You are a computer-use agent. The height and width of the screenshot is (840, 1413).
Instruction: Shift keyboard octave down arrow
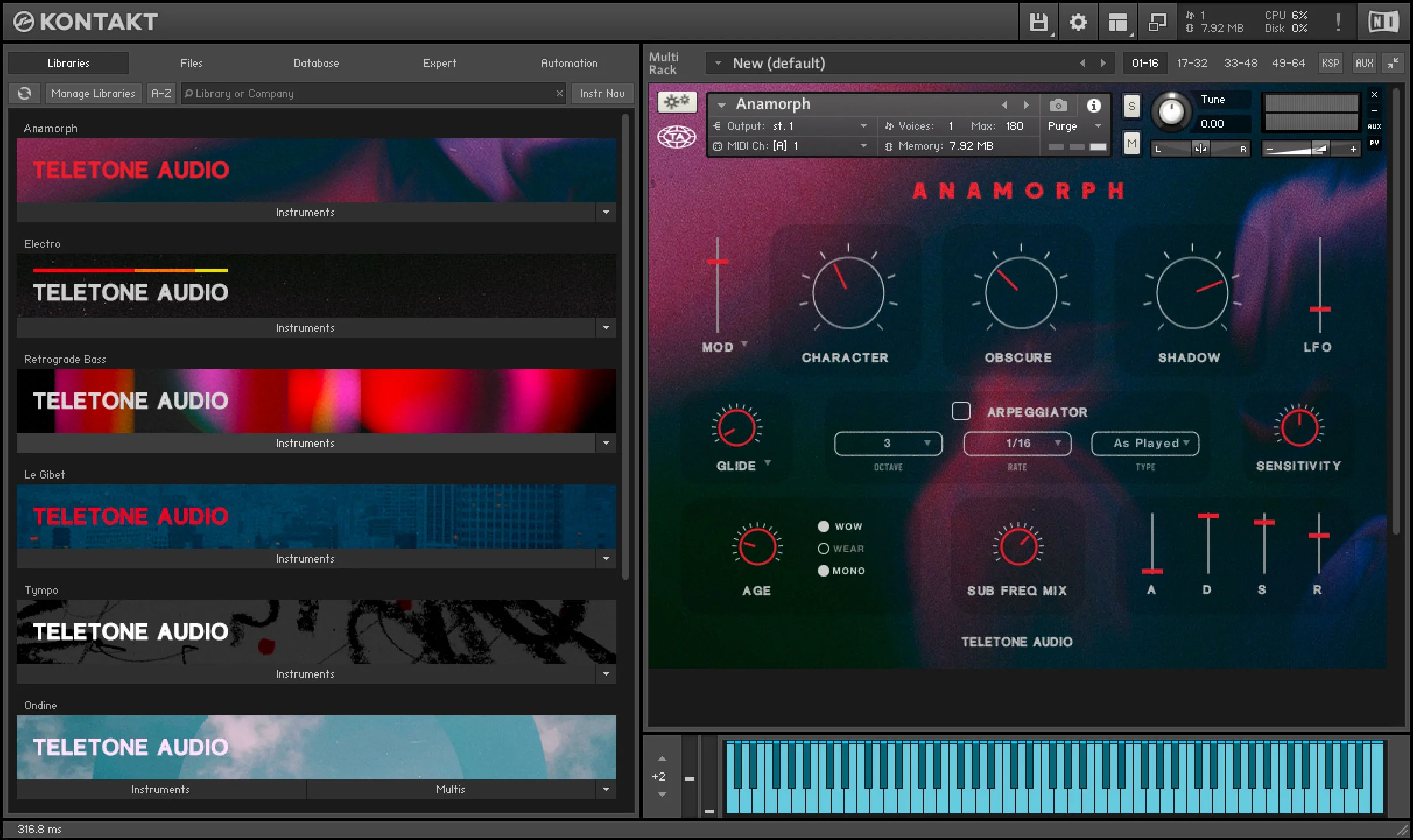[662, 794]
